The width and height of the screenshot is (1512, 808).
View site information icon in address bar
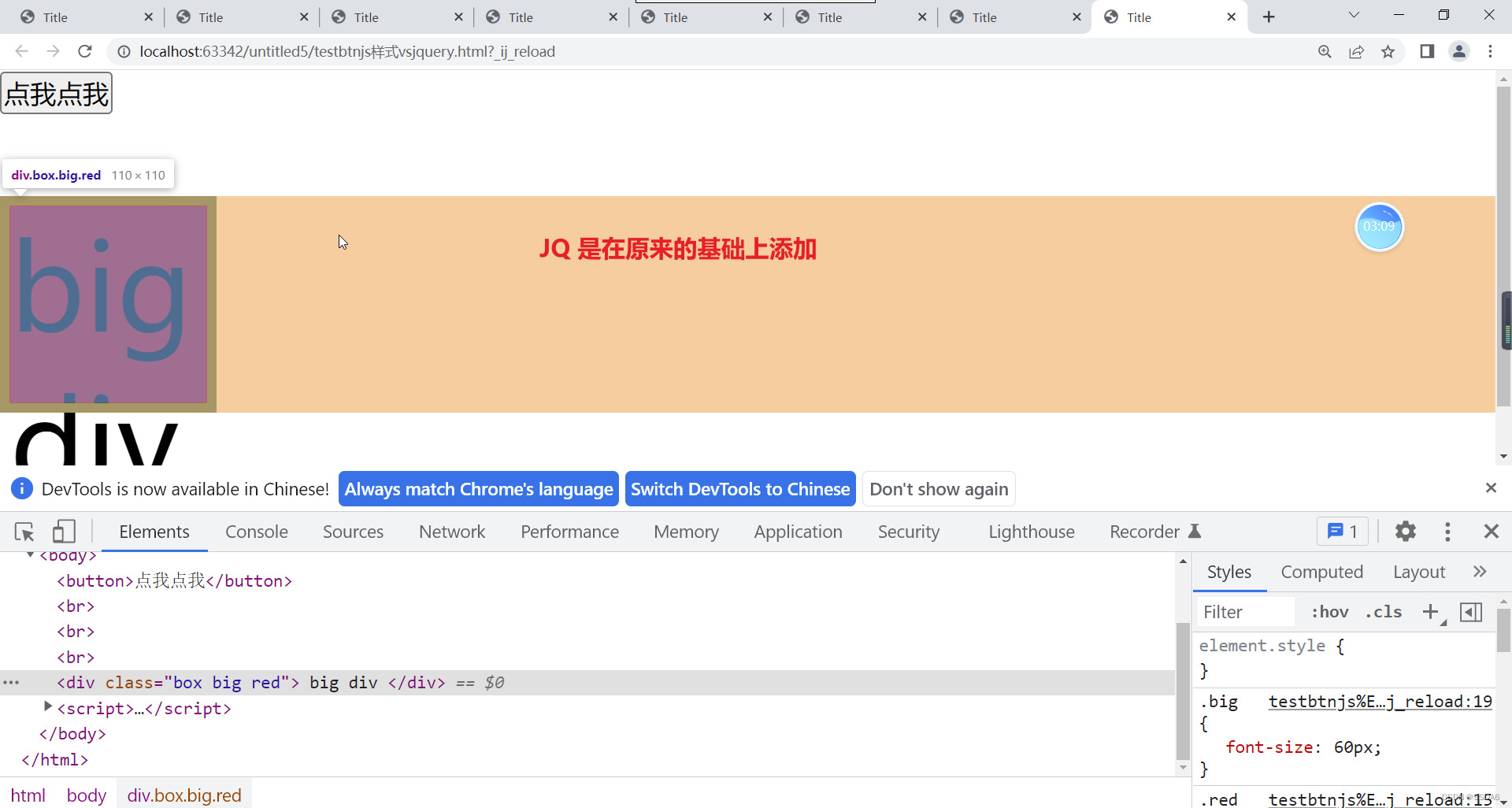coord(124,51)
